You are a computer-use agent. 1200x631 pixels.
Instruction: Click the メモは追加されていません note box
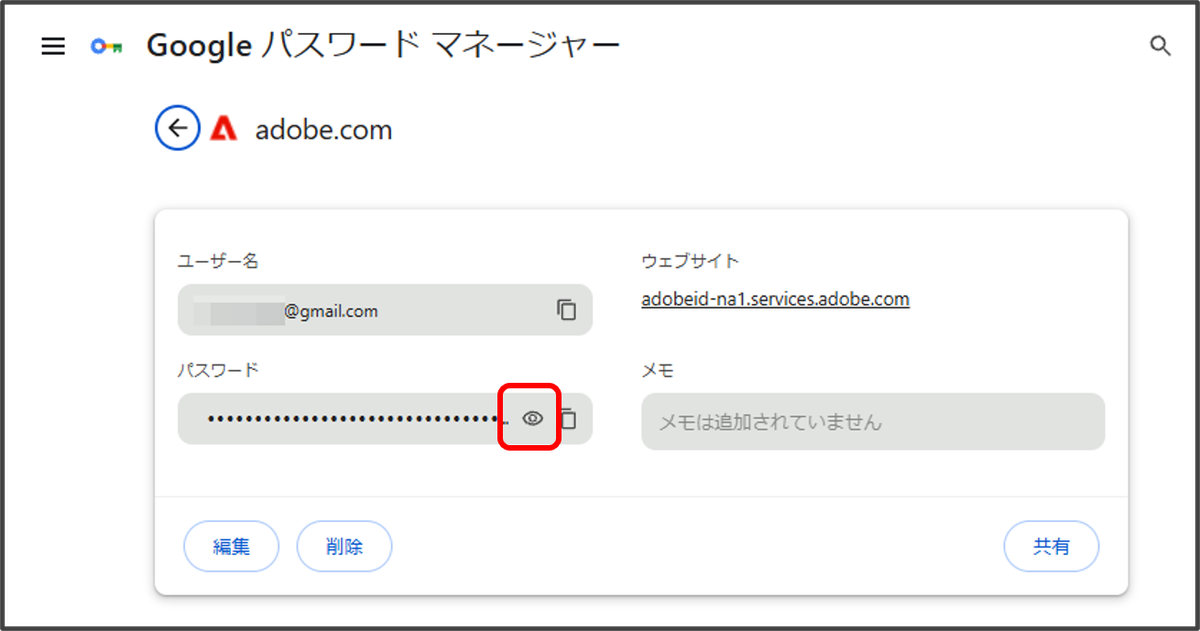point(873,421)
